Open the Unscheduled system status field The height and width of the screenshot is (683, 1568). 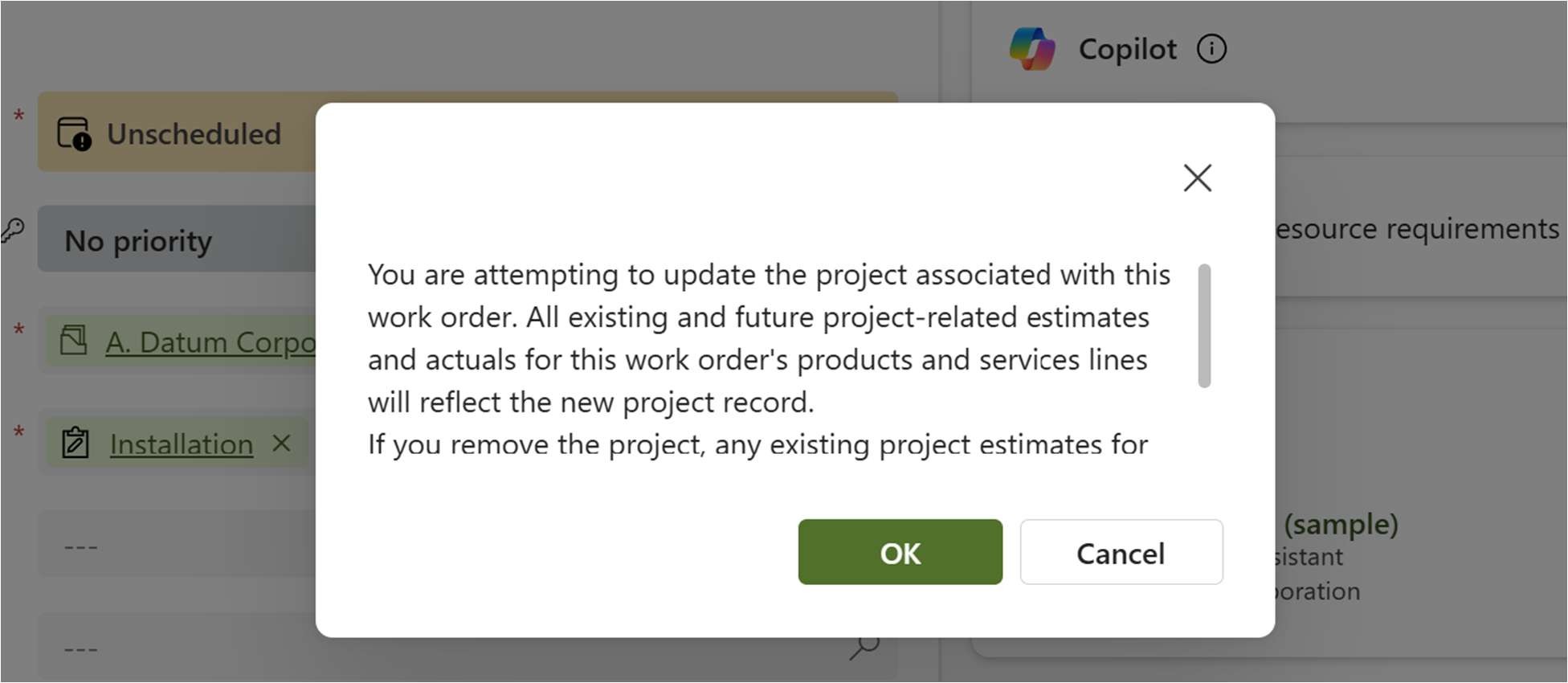[x=193, y=134]
